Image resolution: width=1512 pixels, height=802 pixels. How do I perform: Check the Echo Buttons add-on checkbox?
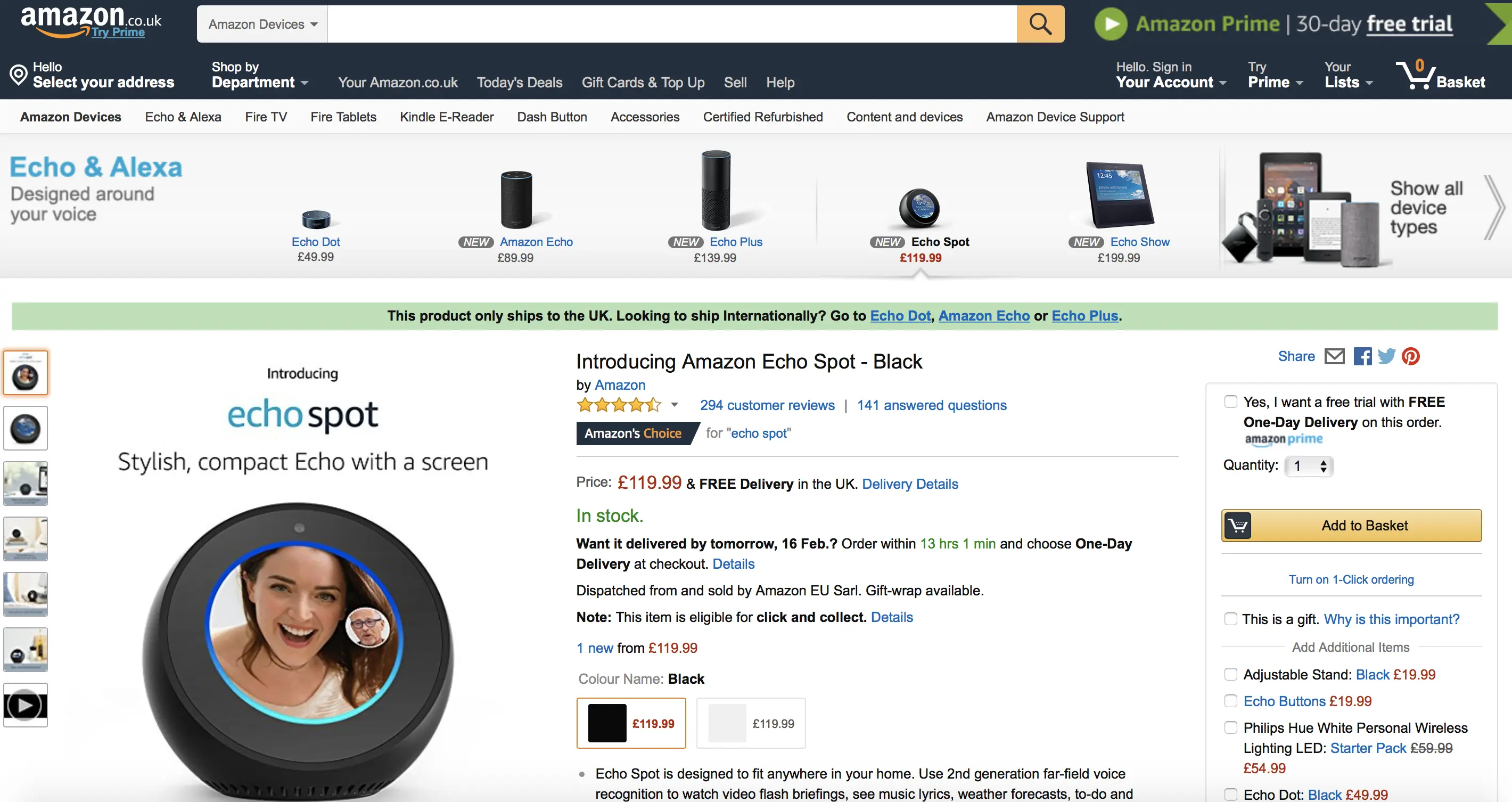[1230, 701]
